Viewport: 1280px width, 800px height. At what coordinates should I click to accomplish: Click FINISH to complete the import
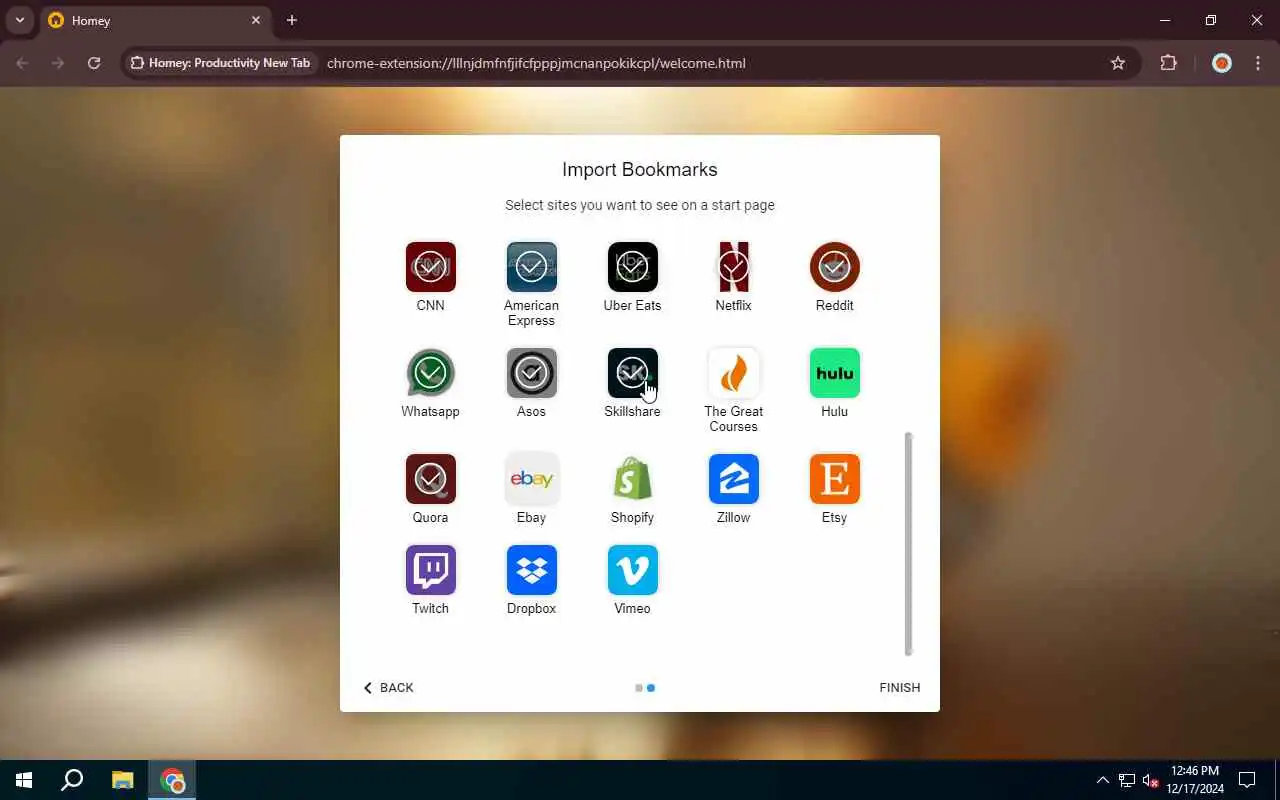899,687
